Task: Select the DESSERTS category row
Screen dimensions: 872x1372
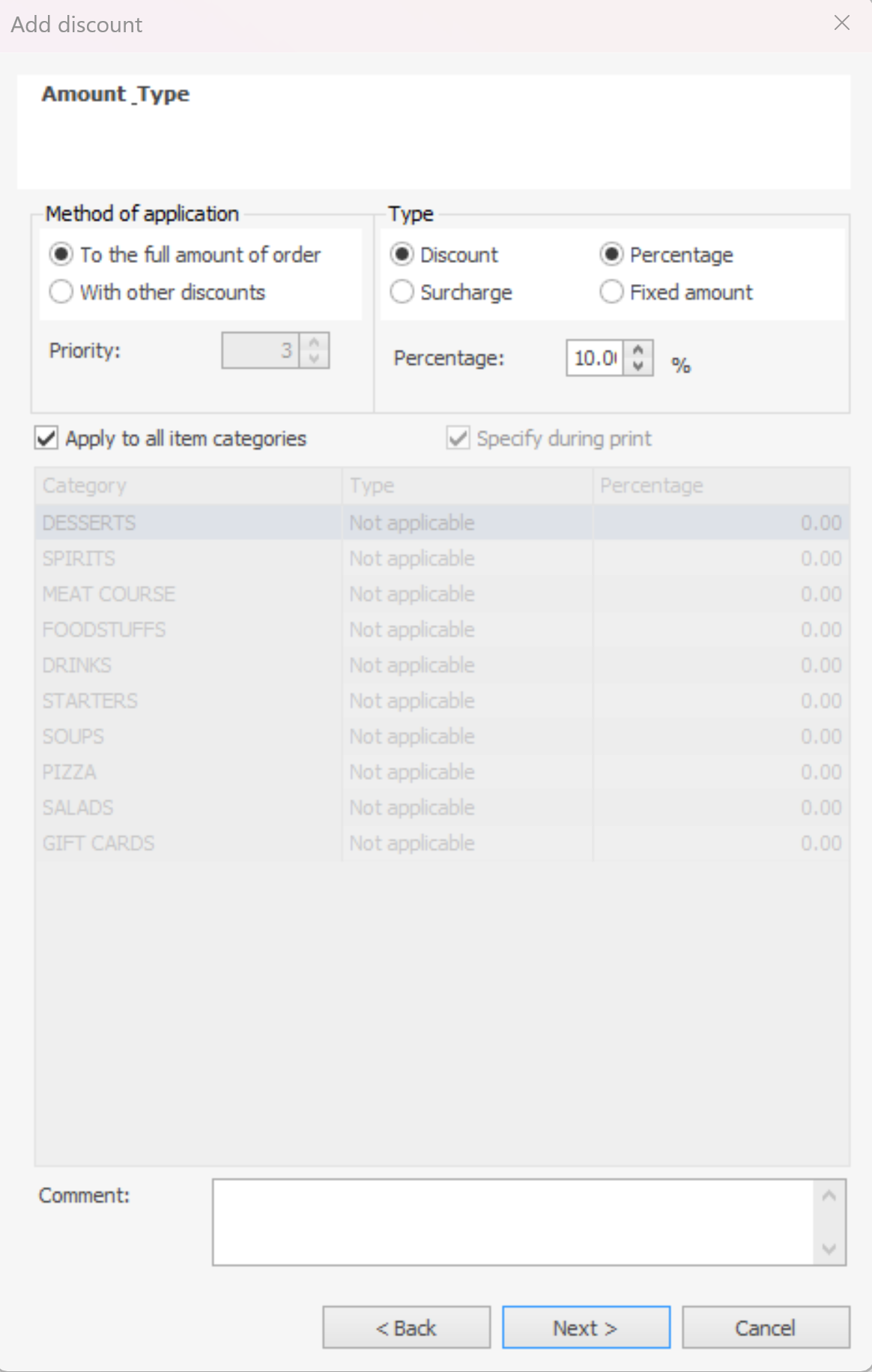Action: pyautogui.click(x=187, y=522)
